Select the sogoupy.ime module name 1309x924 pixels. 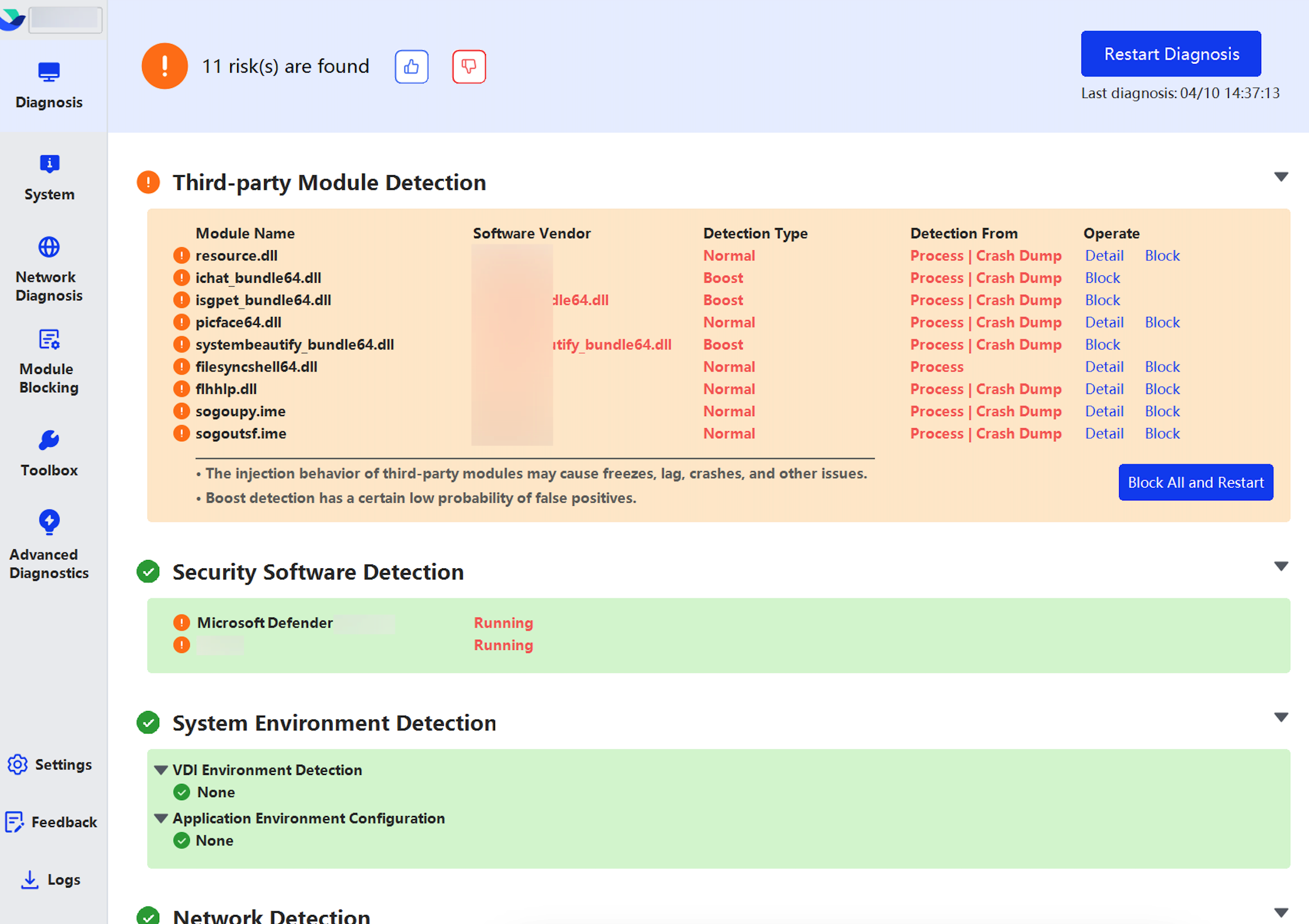click(x=240, y=411)
